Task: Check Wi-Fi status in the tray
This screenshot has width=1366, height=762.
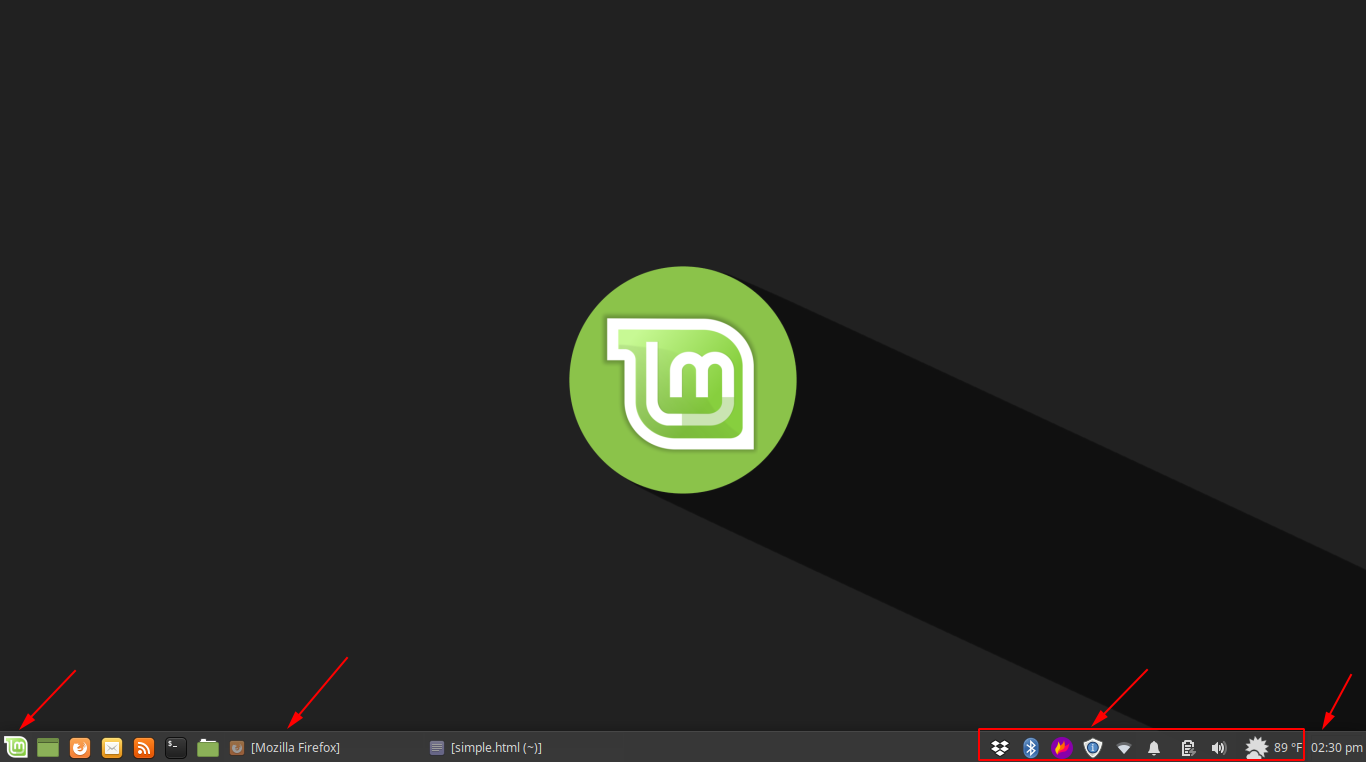Action: pyautogui.click(x=1124, y=747)
